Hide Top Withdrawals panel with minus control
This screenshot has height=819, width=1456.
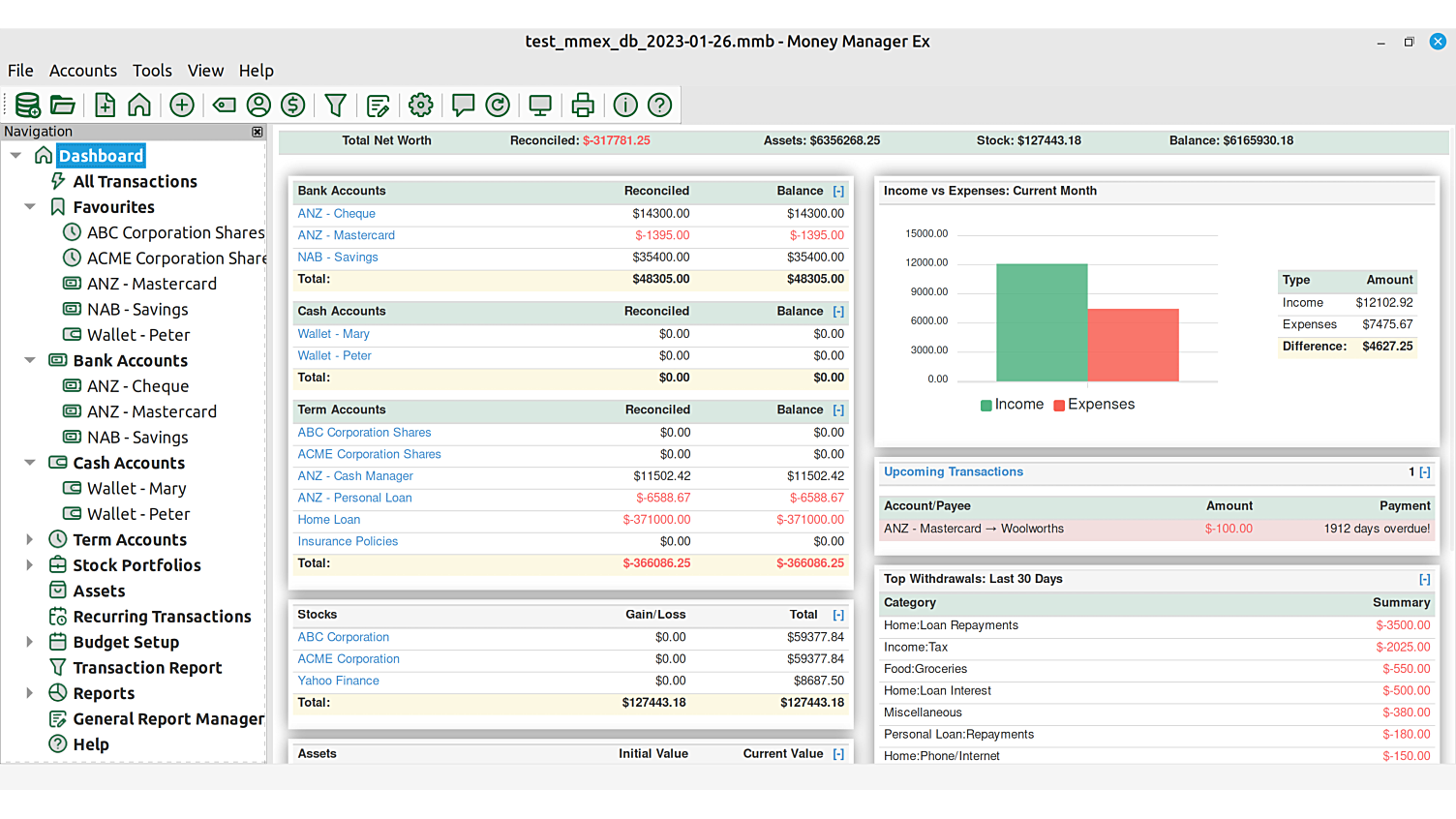click(x=1424, y=579)
